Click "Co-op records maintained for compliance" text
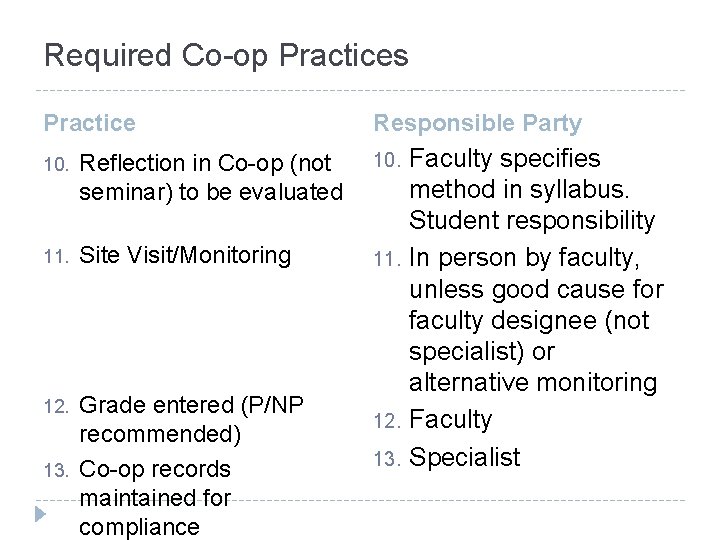This screenshot has width=720, height=540. 154,498
